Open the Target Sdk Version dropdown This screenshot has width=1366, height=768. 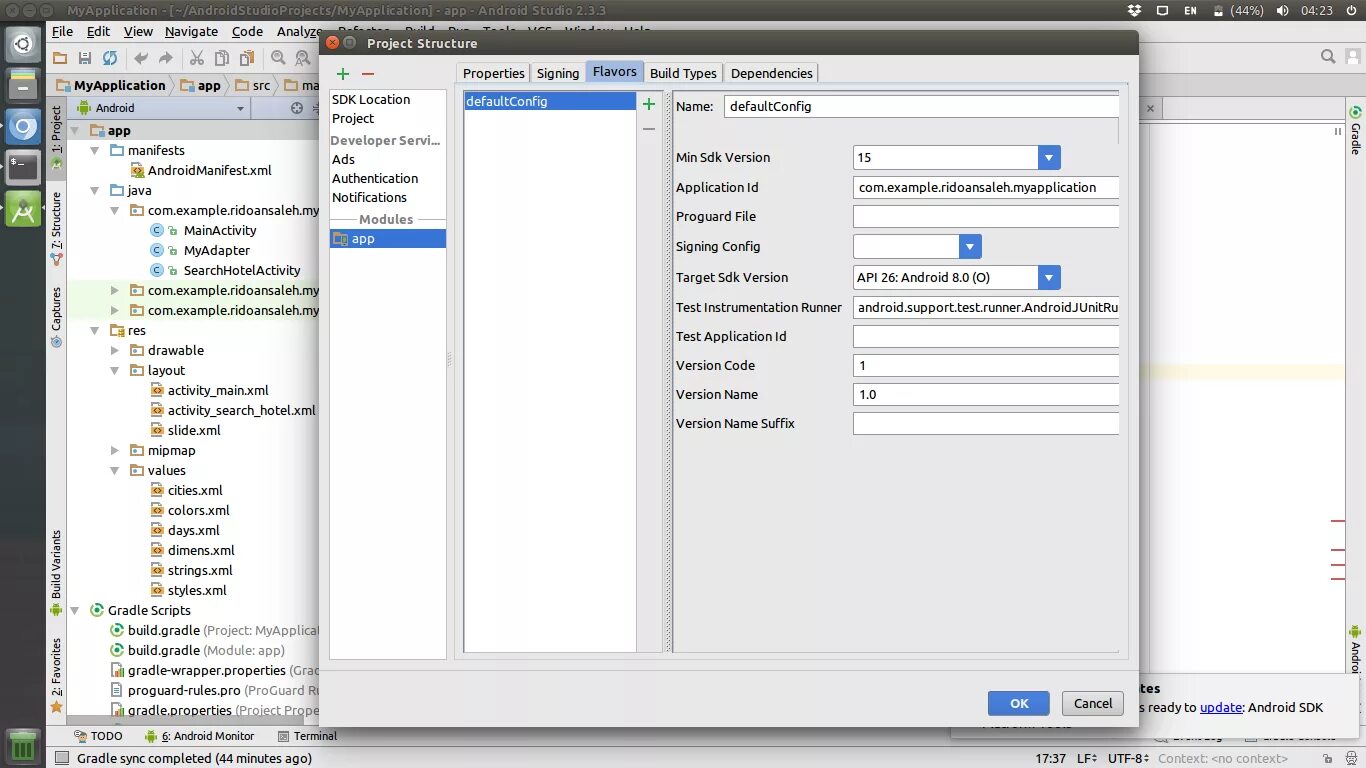pyautogui.click(x=1048, y=278)
